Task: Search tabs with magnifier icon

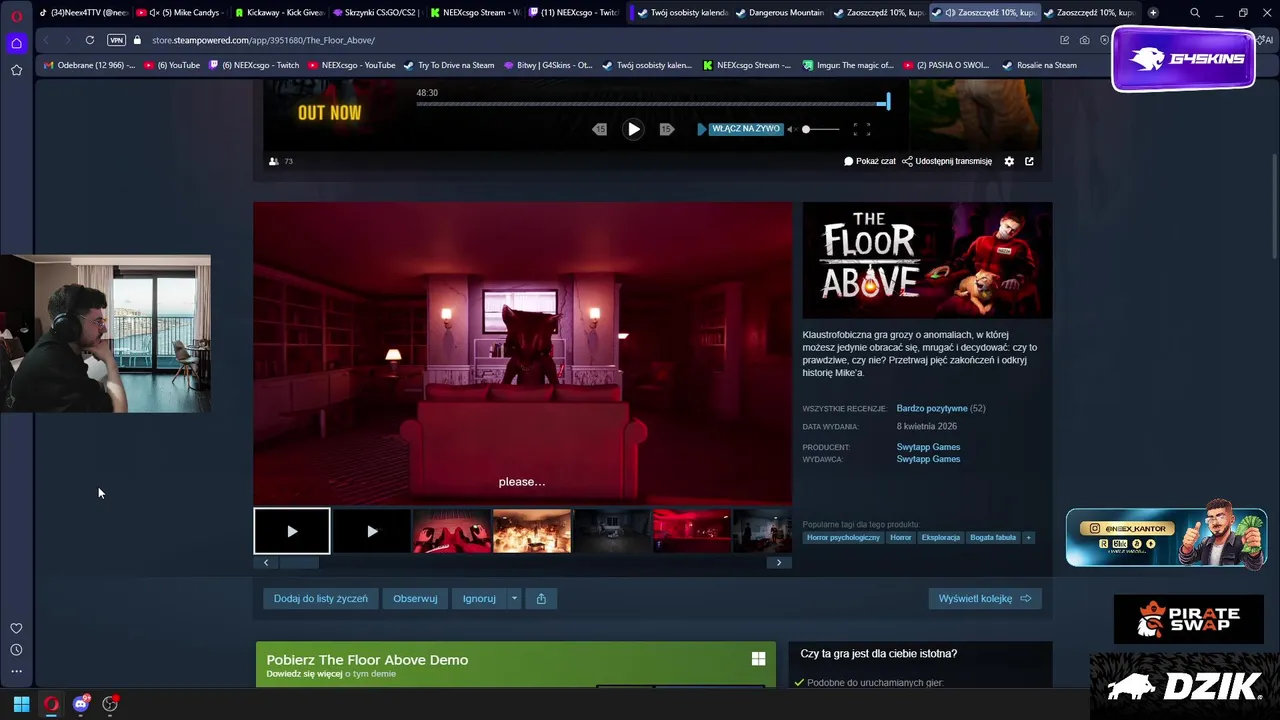Action: coord(1195,13)
